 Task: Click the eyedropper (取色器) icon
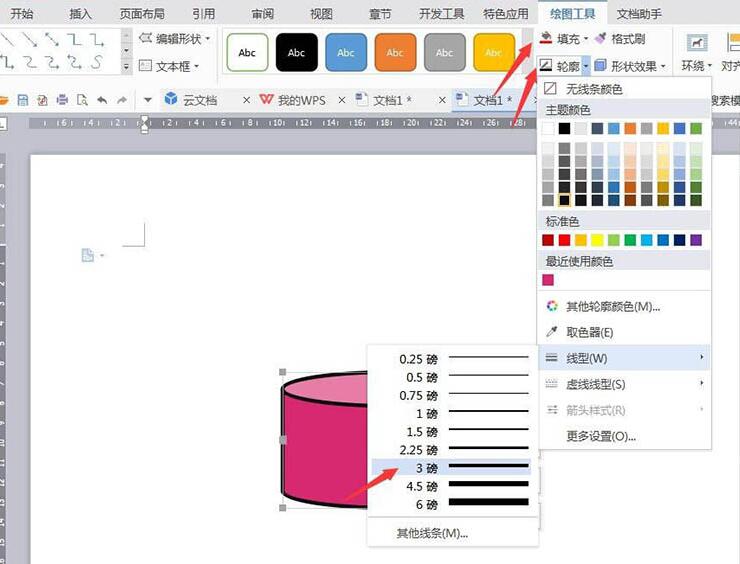pos(551,332)
